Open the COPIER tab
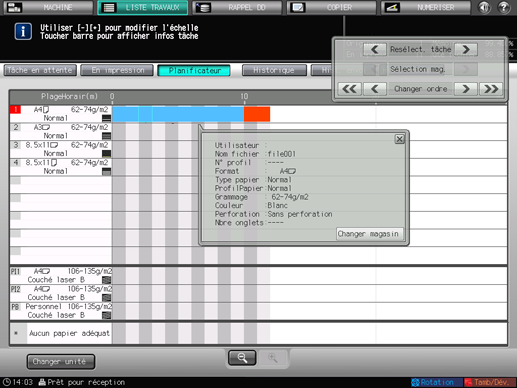This screenshot has height=388, width=517. [332, 7]
